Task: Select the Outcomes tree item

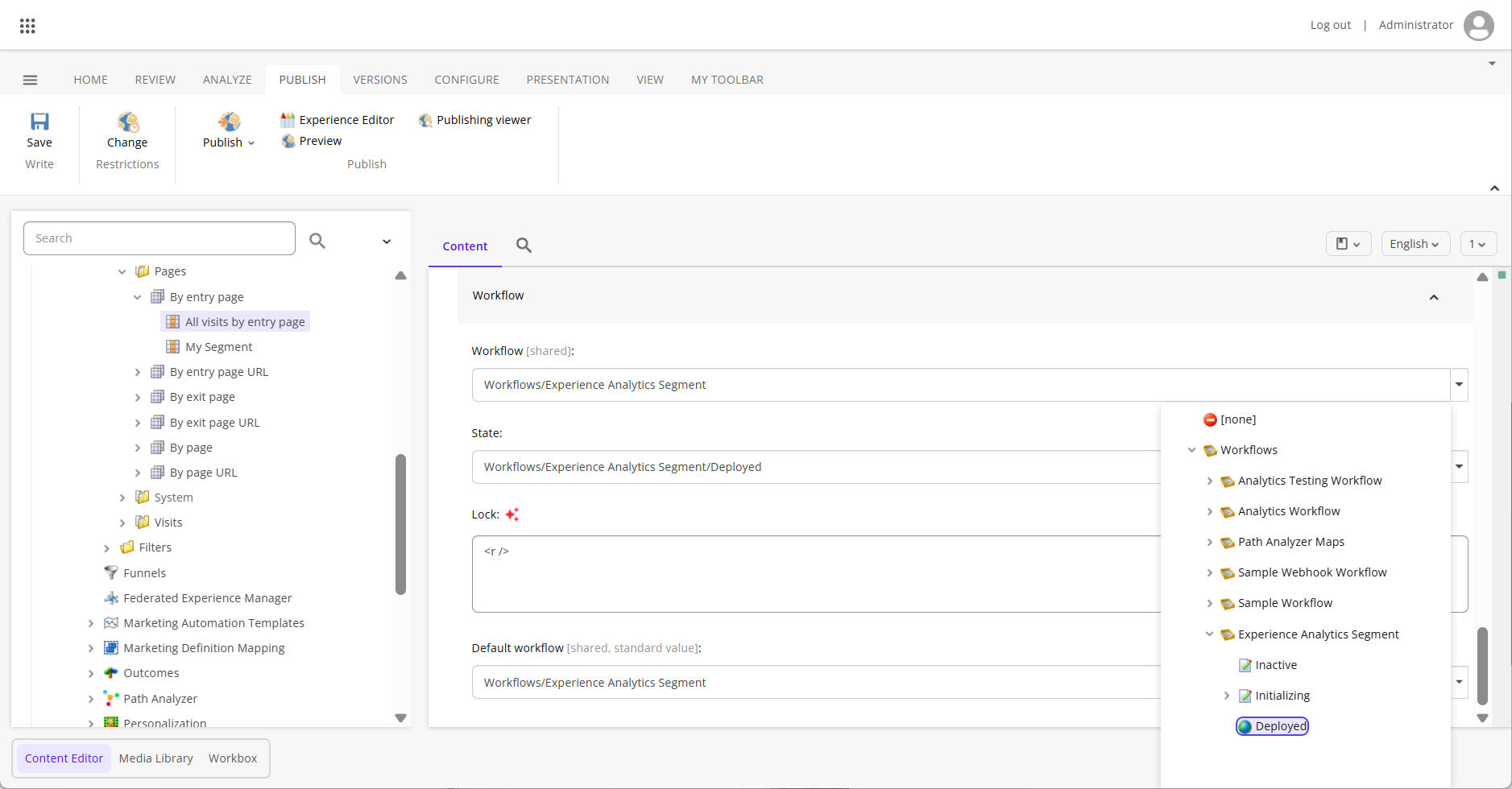Action: [x=142, y=673]
